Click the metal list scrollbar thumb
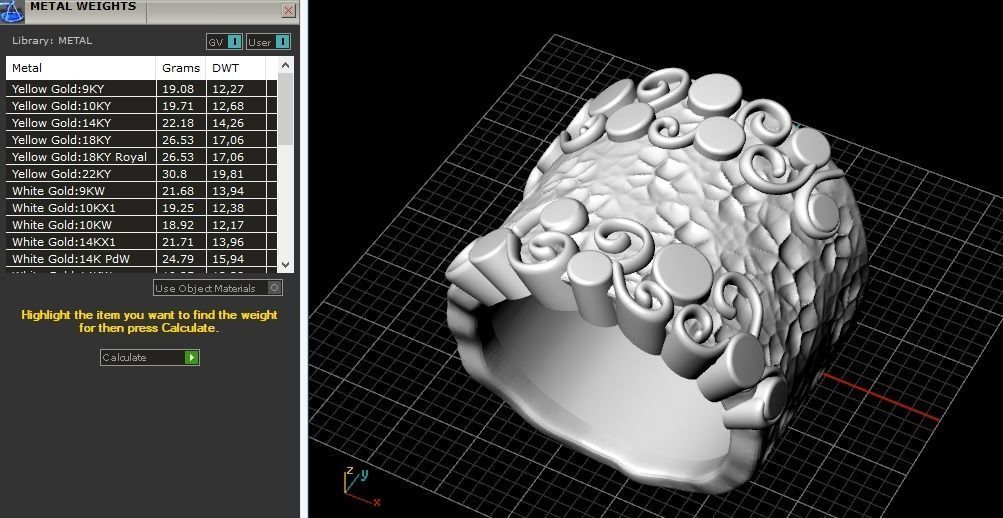This screenshot has height=518, width=1003. [x=286, y=109]
